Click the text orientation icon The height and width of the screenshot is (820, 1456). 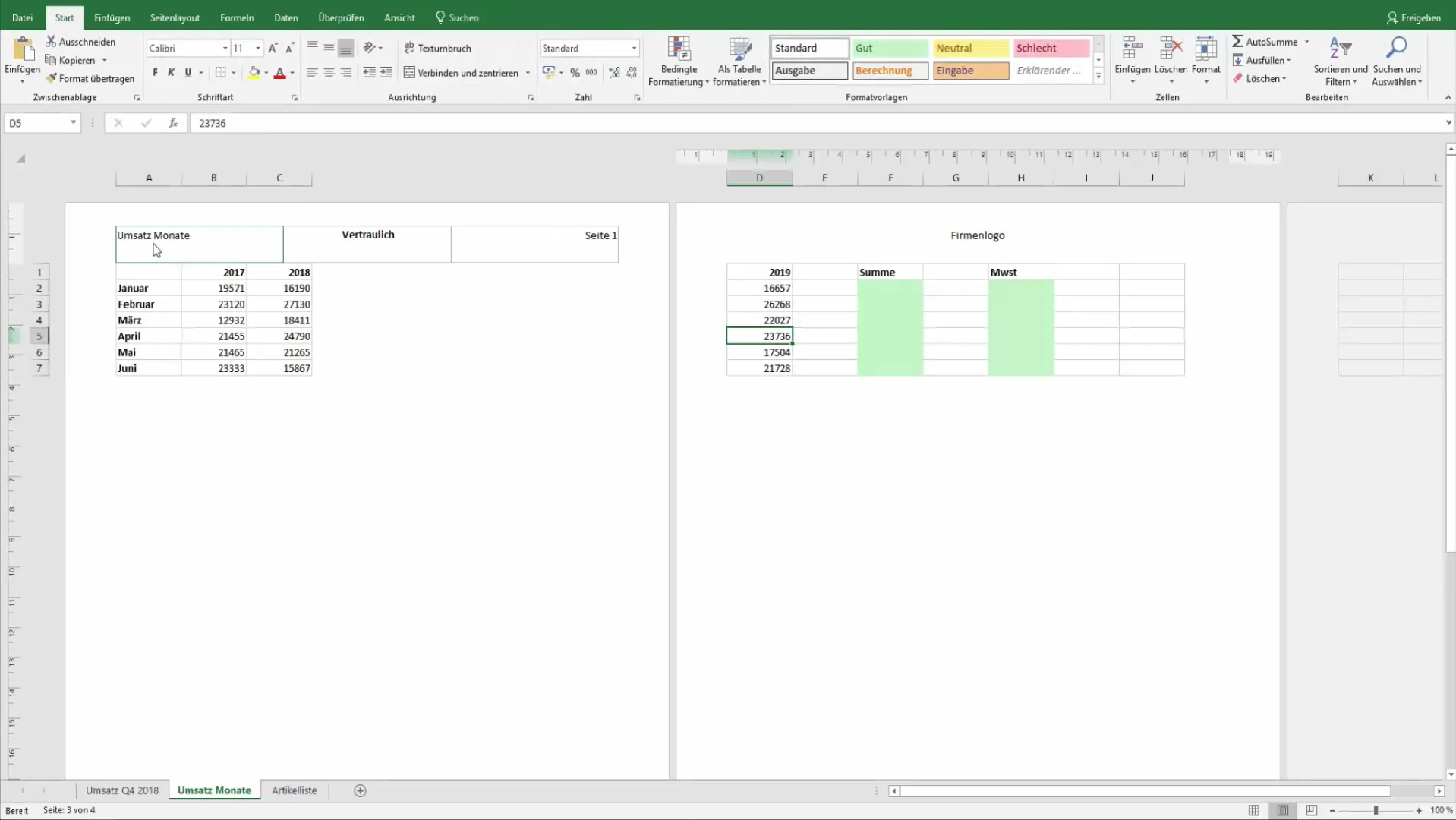click(x=370, y=47)
